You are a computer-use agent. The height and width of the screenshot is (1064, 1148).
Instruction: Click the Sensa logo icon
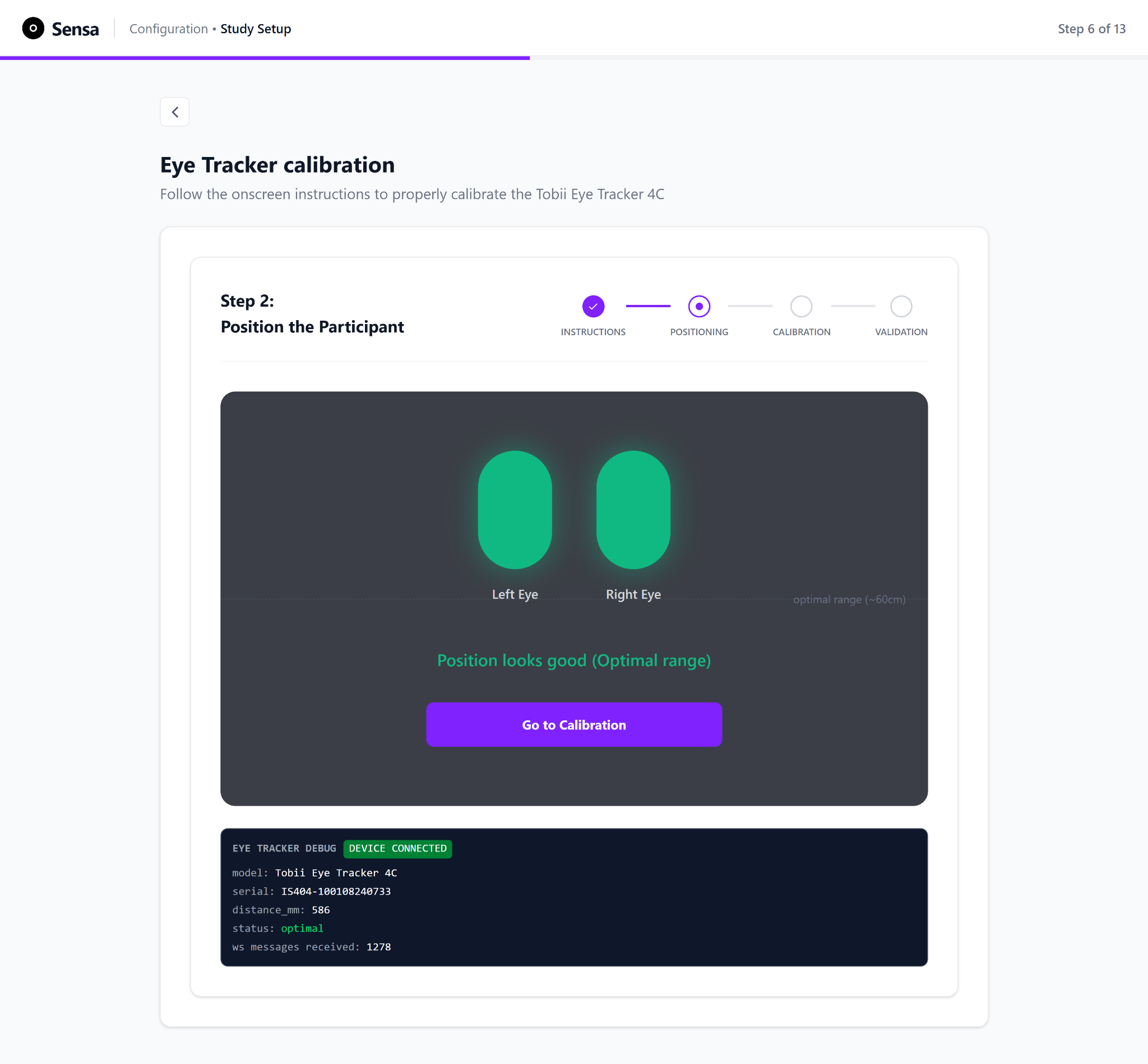[x=34, y=28]
